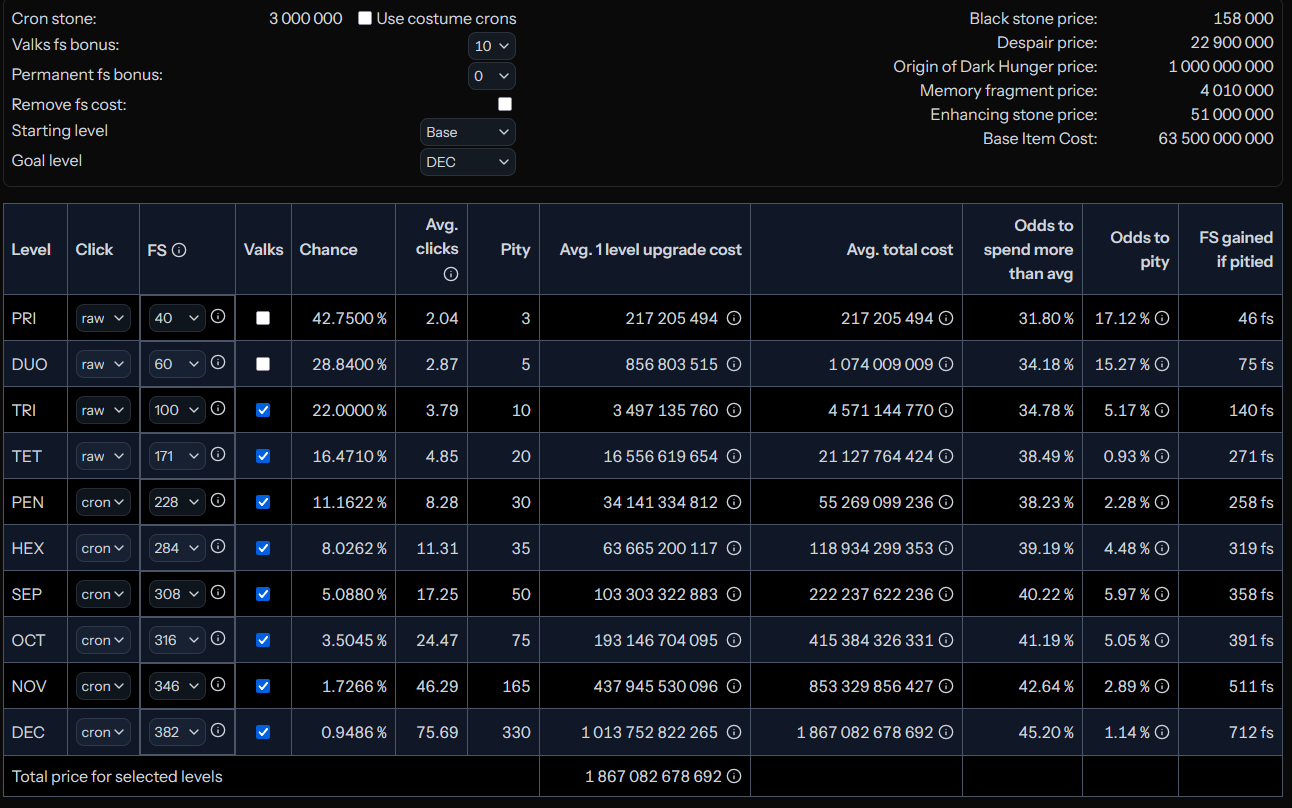Click info icon under Avg. clicks header
1292x808 pixels.
pyautogui.click(x=450, y=274)
